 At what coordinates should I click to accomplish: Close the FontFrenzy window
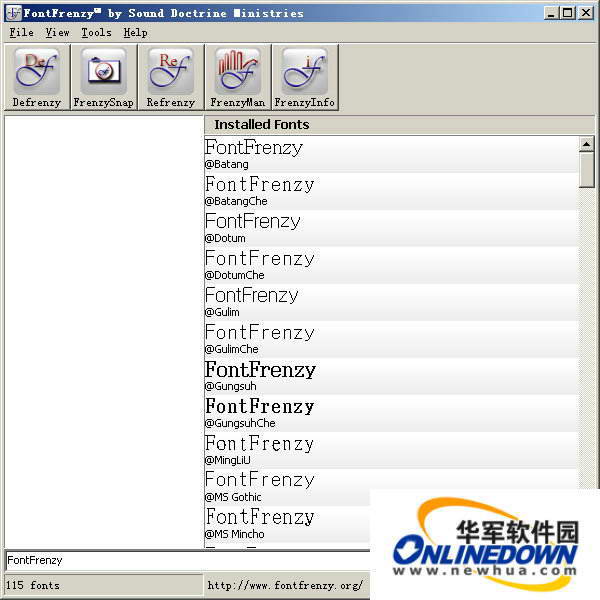tap(585, 13)
